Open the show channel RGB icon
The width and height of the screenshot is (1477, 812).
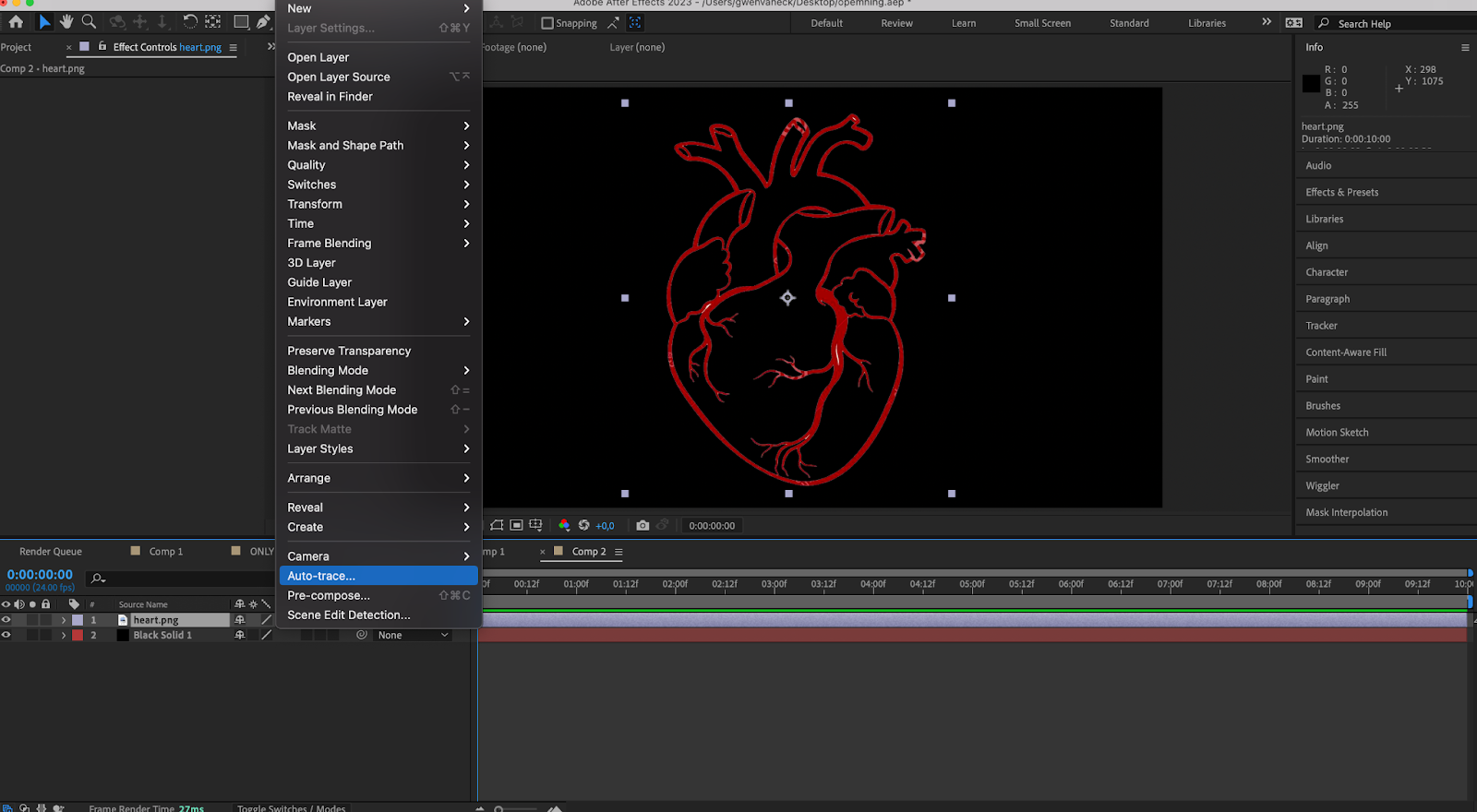(x=564, y=525)
